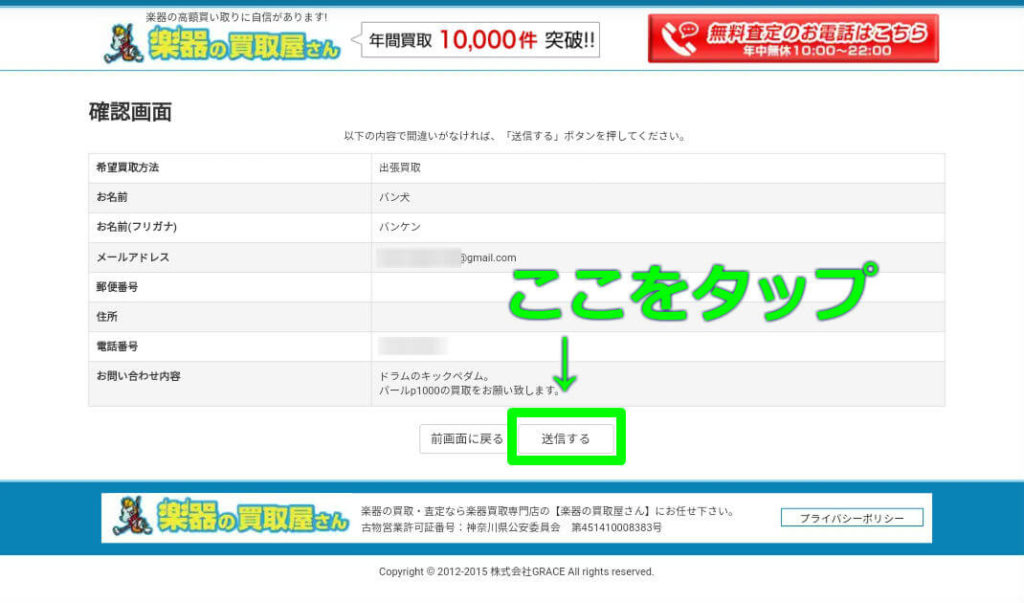
Task: Select the 出張買取 value in the table
Action: pos(400,168)
